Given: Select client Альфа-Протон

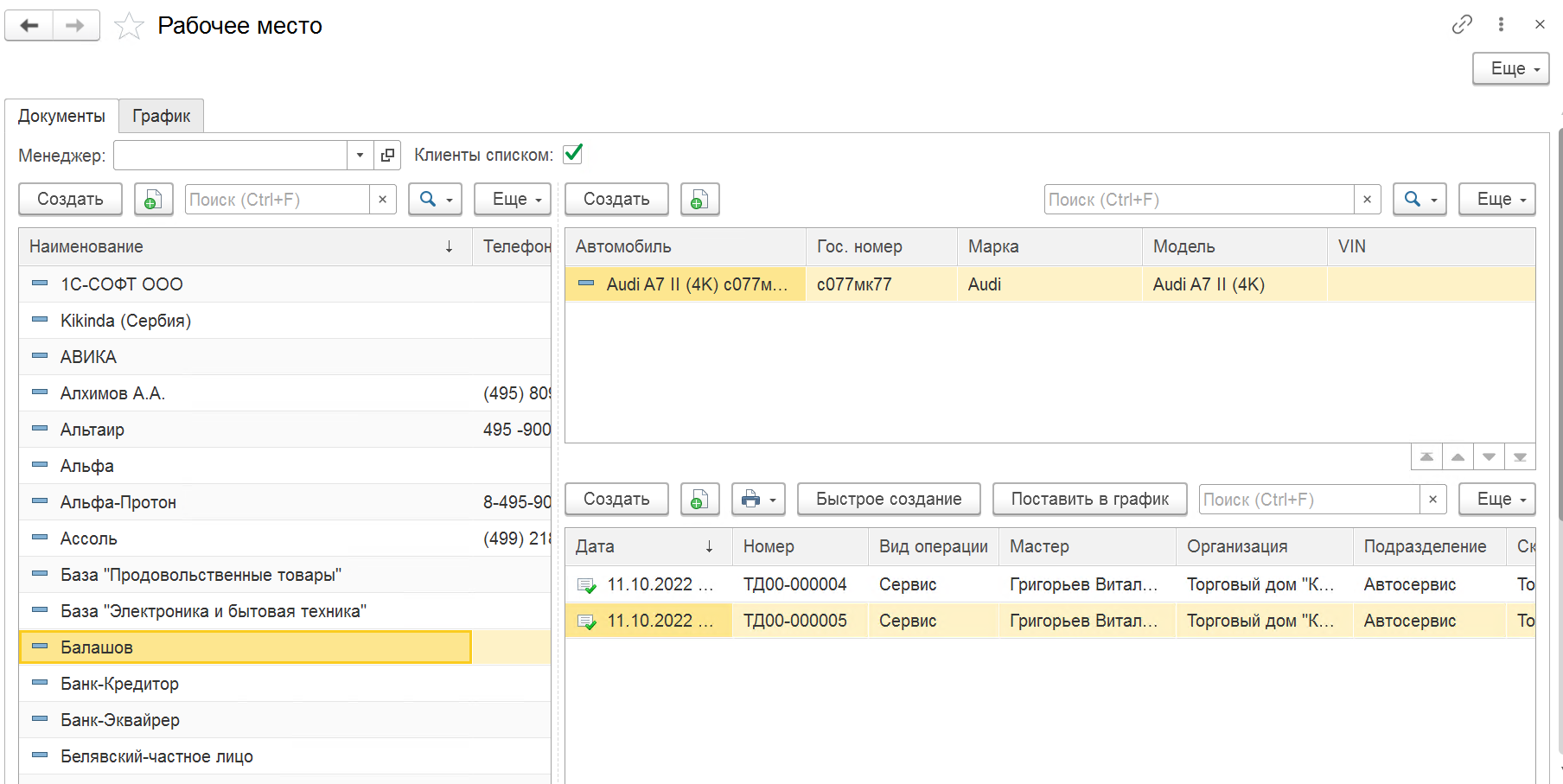Looking at the screenshot, I should (284, 502).
